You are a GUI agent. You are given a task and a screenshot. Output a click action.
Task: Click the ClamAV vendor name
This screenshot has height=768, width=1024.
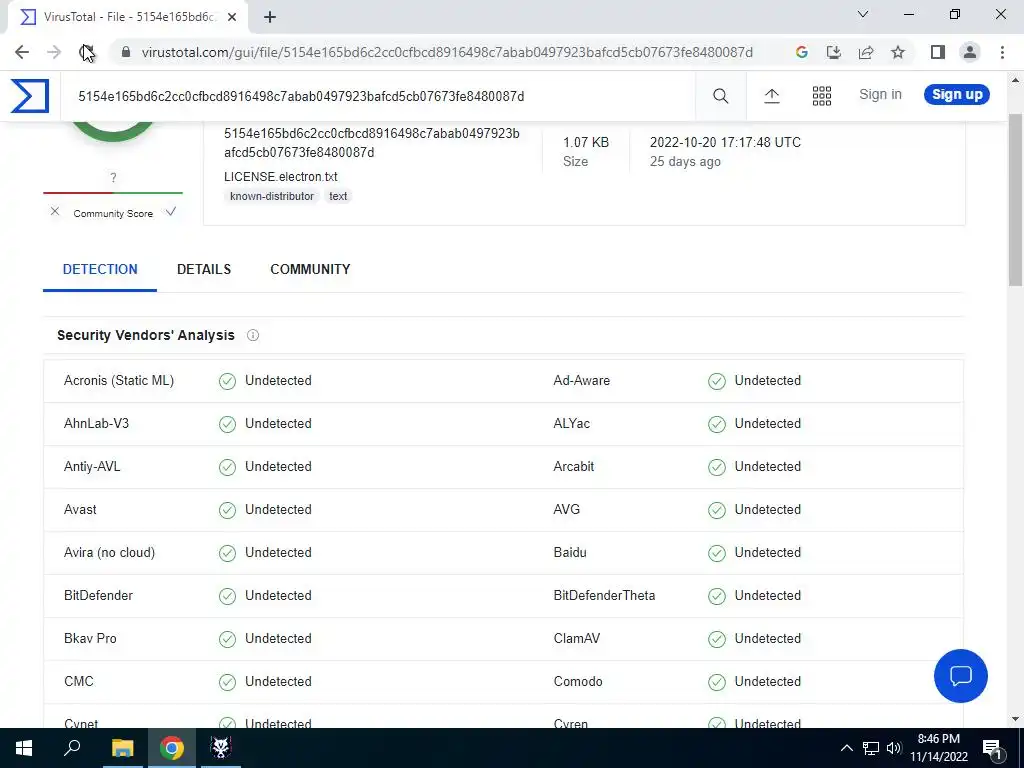pyautogui.click(x=577, y=639)
